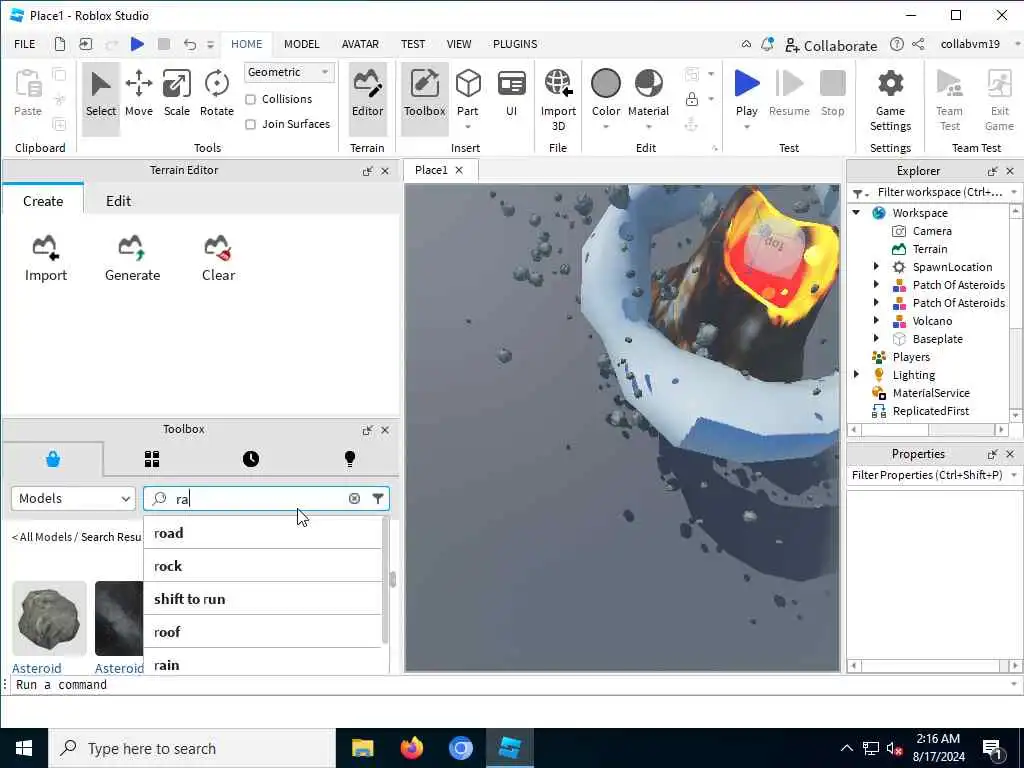This screenshot has height=768, width=1024.
Task: Open Toolbox search filter options
Action: [x=378, y=498]
